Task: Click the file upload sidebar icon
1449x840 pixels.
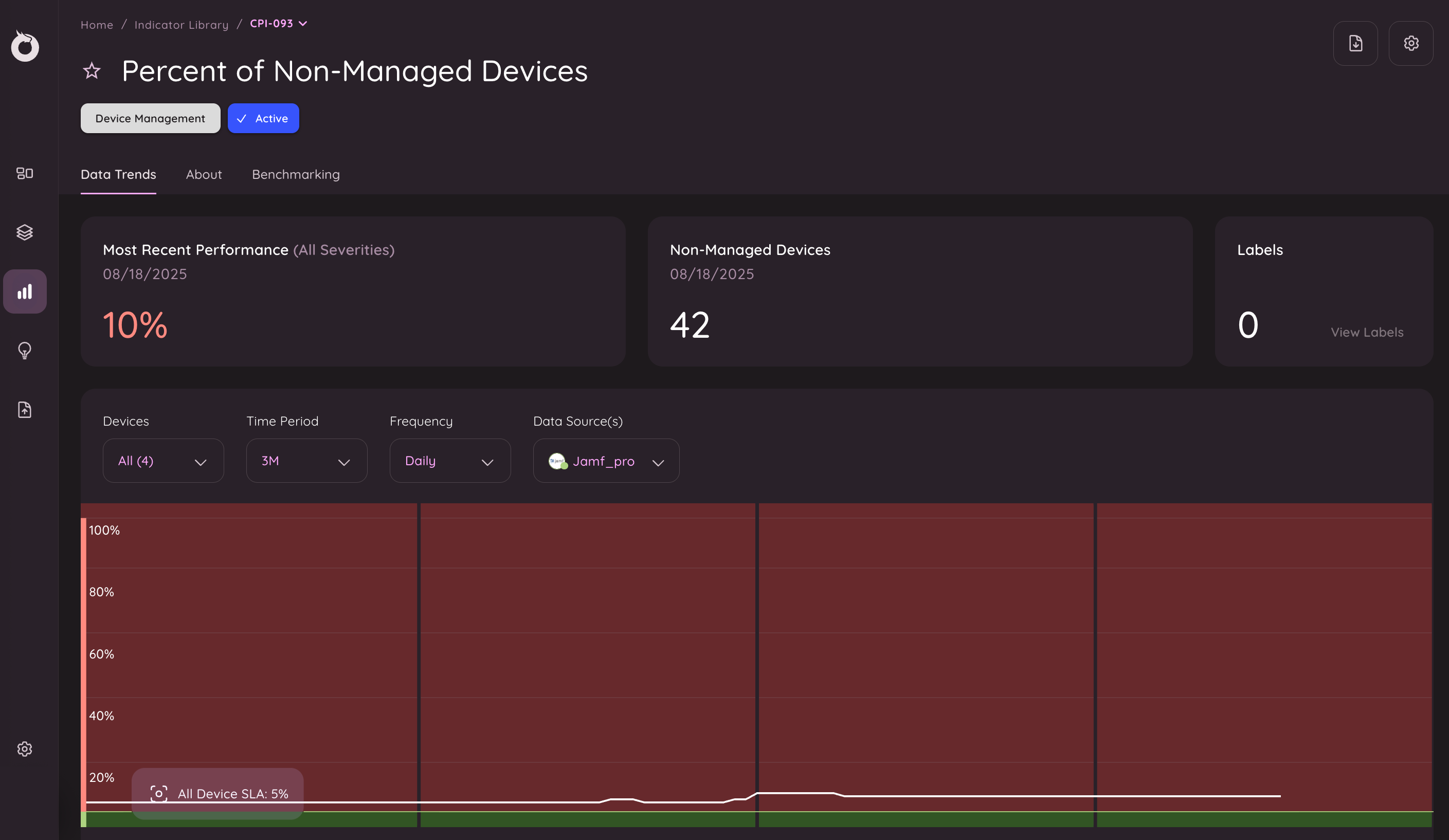Action: point(25,409)
